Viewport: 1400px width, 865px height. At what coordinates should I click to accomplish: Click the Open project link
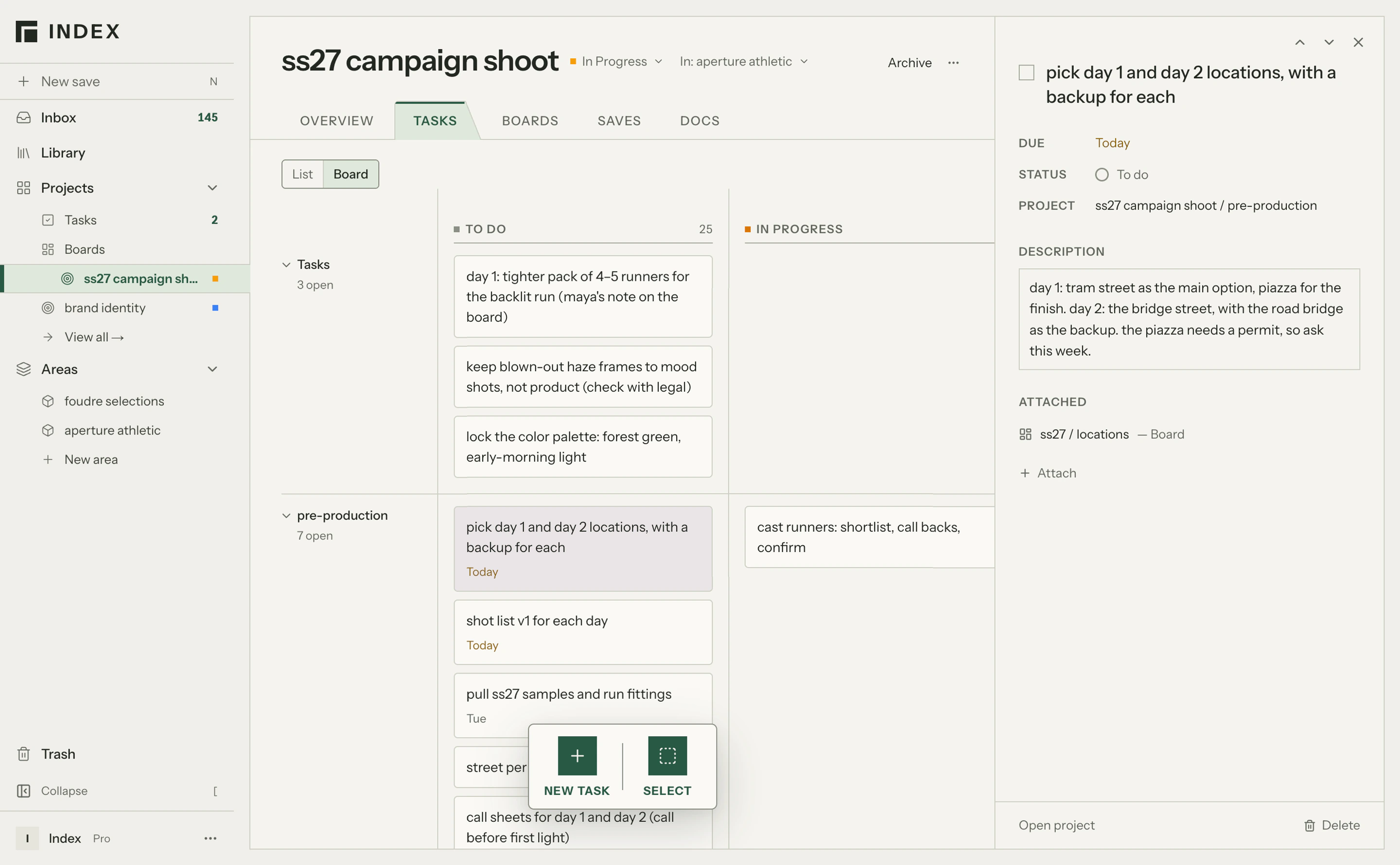pyautogui.click(x=1056, y=825)
